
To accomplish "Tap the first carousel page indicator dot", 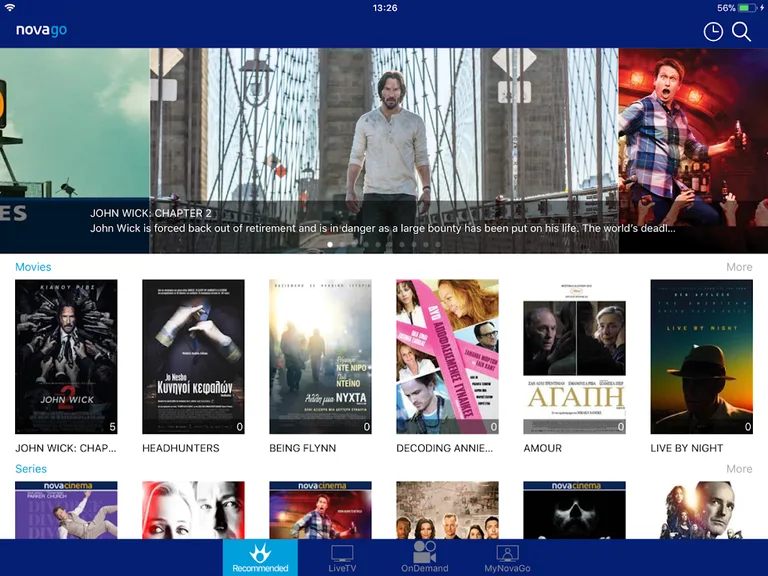I will tap(330, 244).
